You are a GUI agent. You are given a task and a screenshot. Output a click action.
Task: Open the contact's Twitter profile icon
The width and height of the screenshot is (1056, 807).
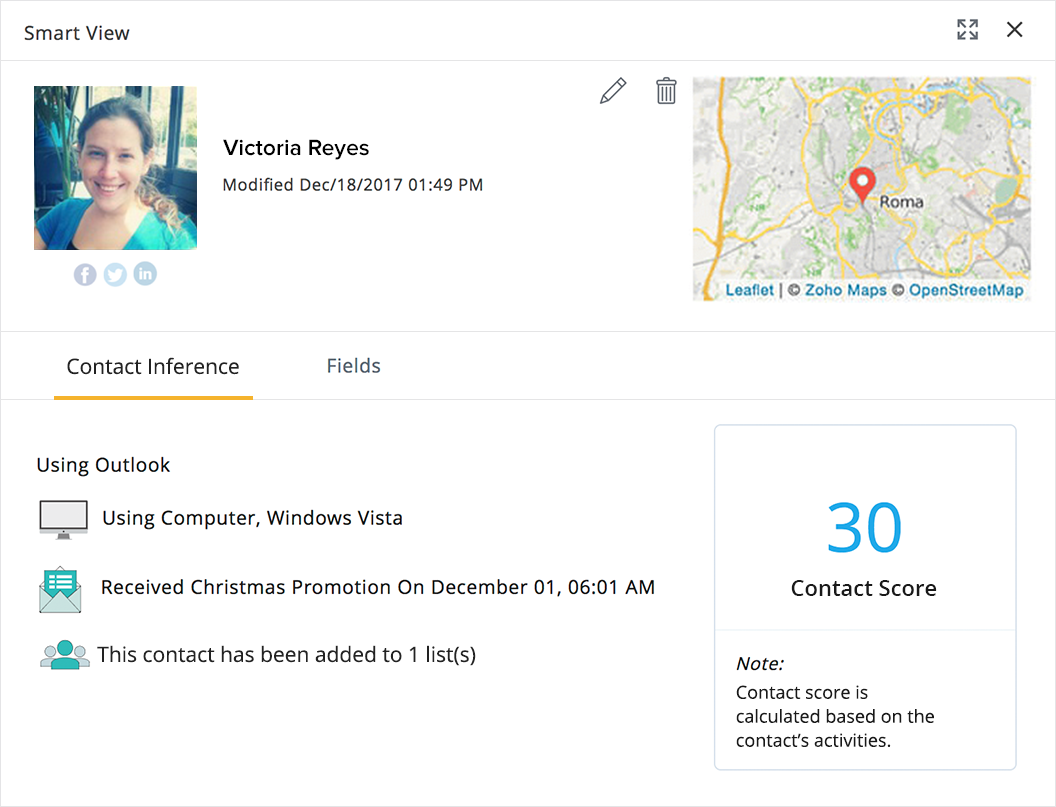115,274
